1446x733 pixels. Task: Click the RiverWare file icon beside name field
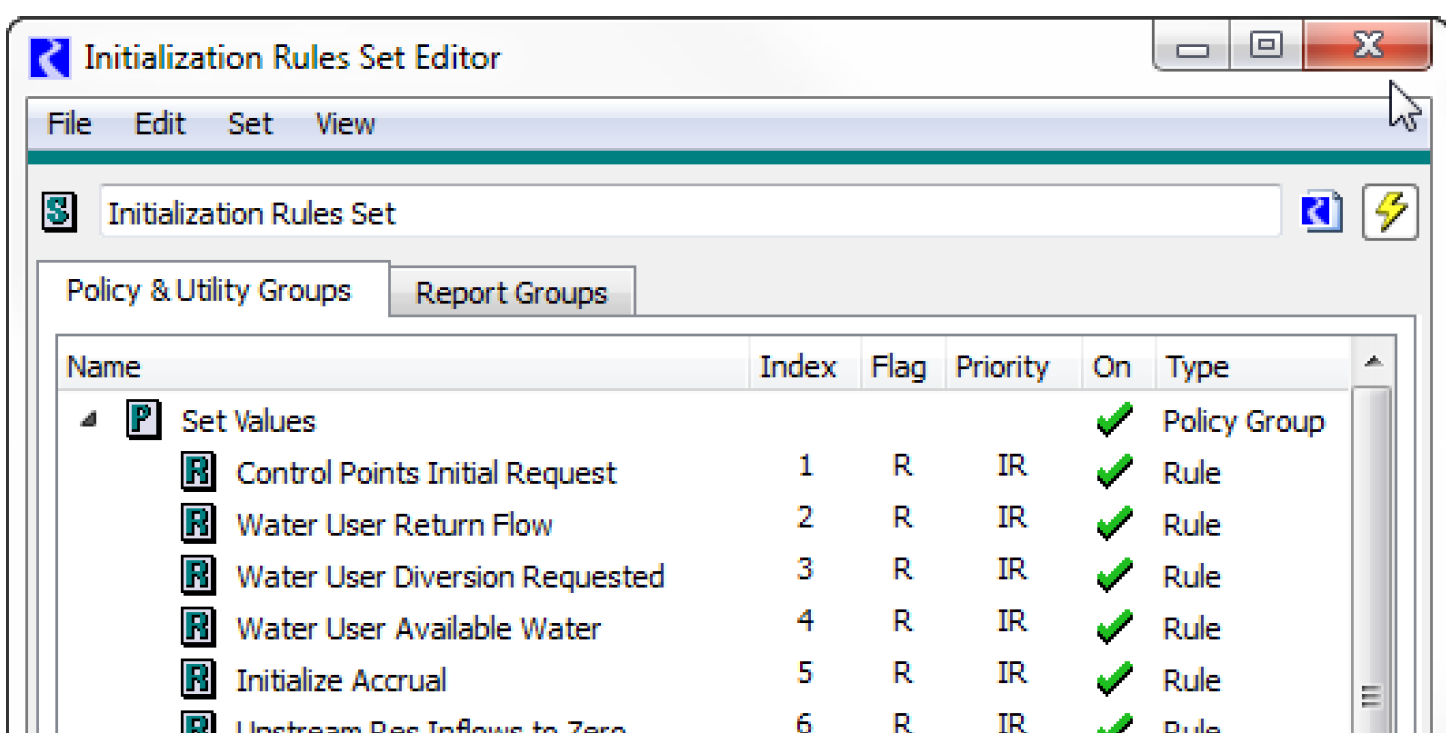tap(1321, 213)
